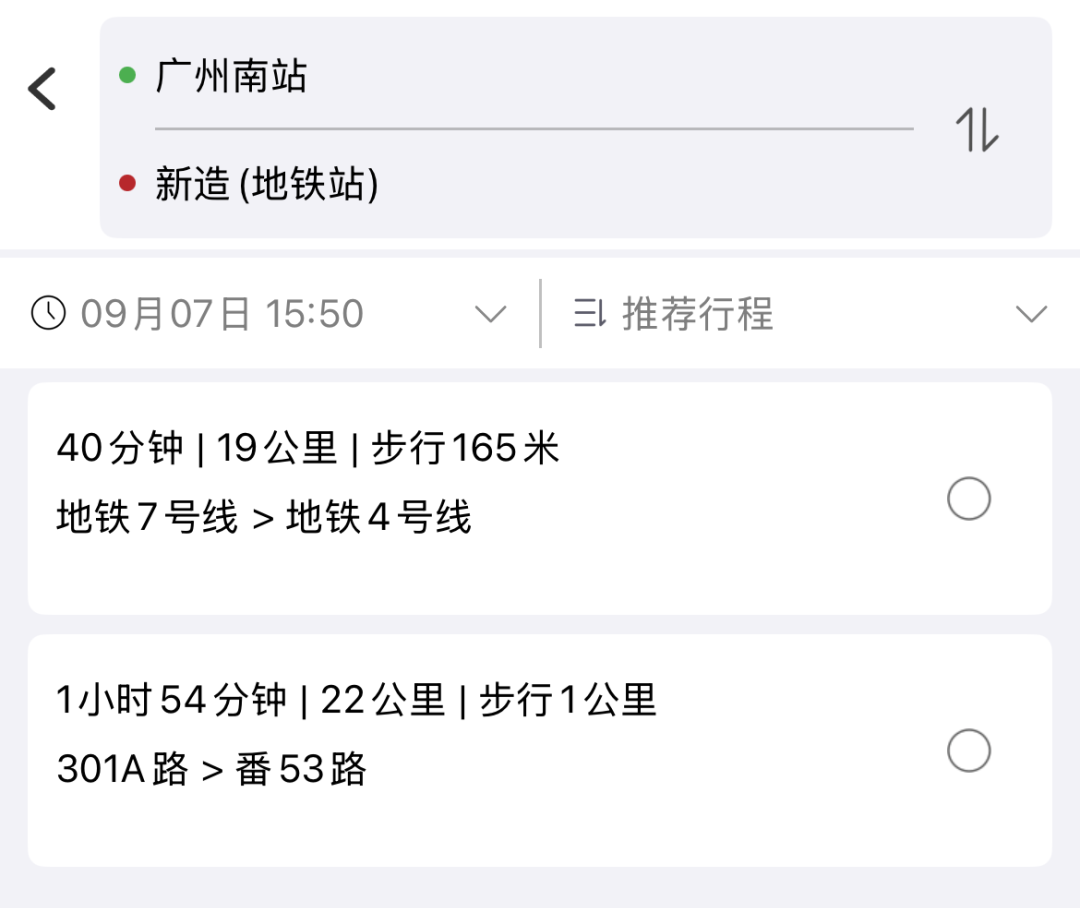
Task: Edit the origin field 广州南站
Action: pyautogui.click(x=232, y=76)
